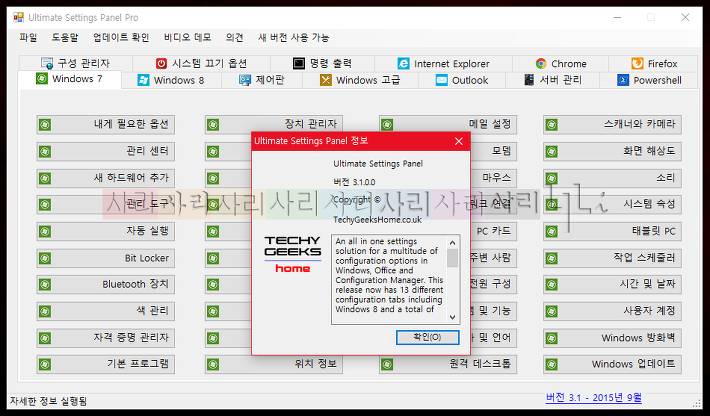Open 장치 관리자
The image size is (710, 416).
coord(273,123)
